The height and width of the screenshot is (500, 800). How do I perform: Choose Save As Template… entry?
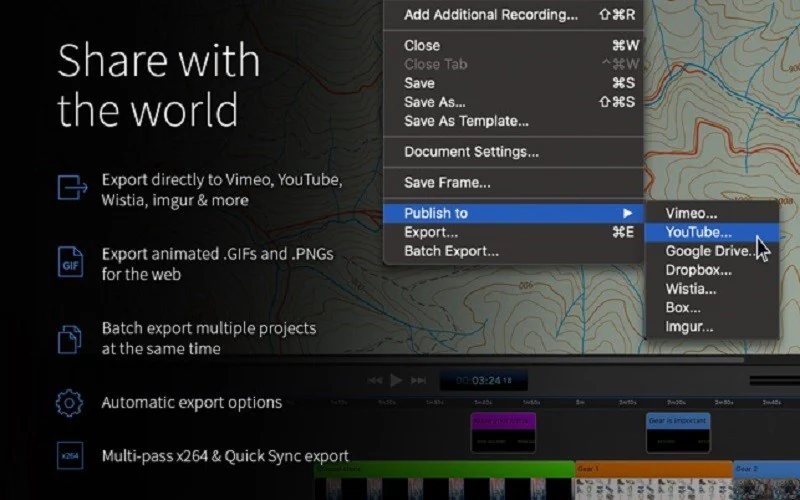(513, 121)
